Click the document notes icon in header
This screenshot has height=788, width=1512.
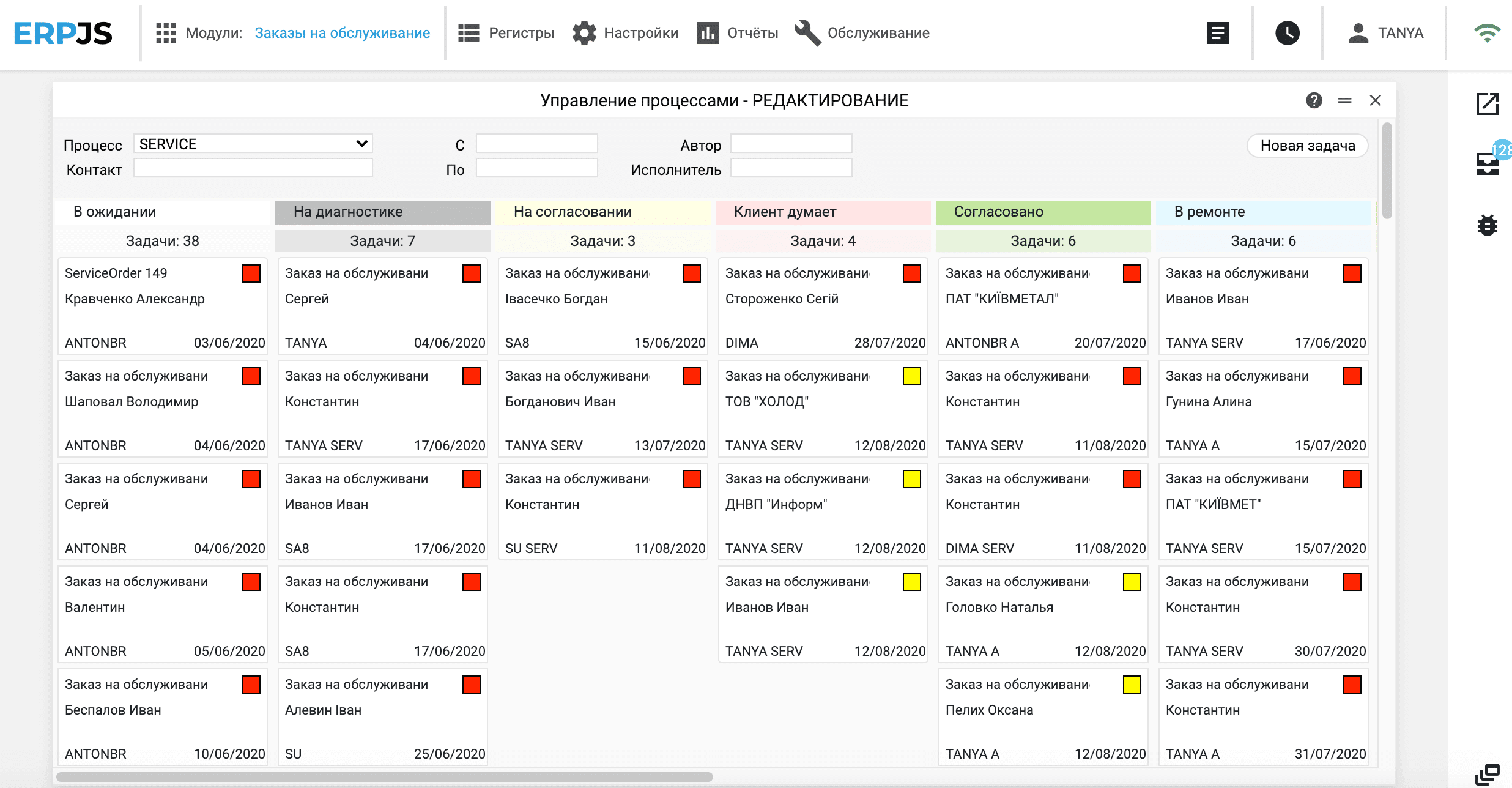(1217, 33)
